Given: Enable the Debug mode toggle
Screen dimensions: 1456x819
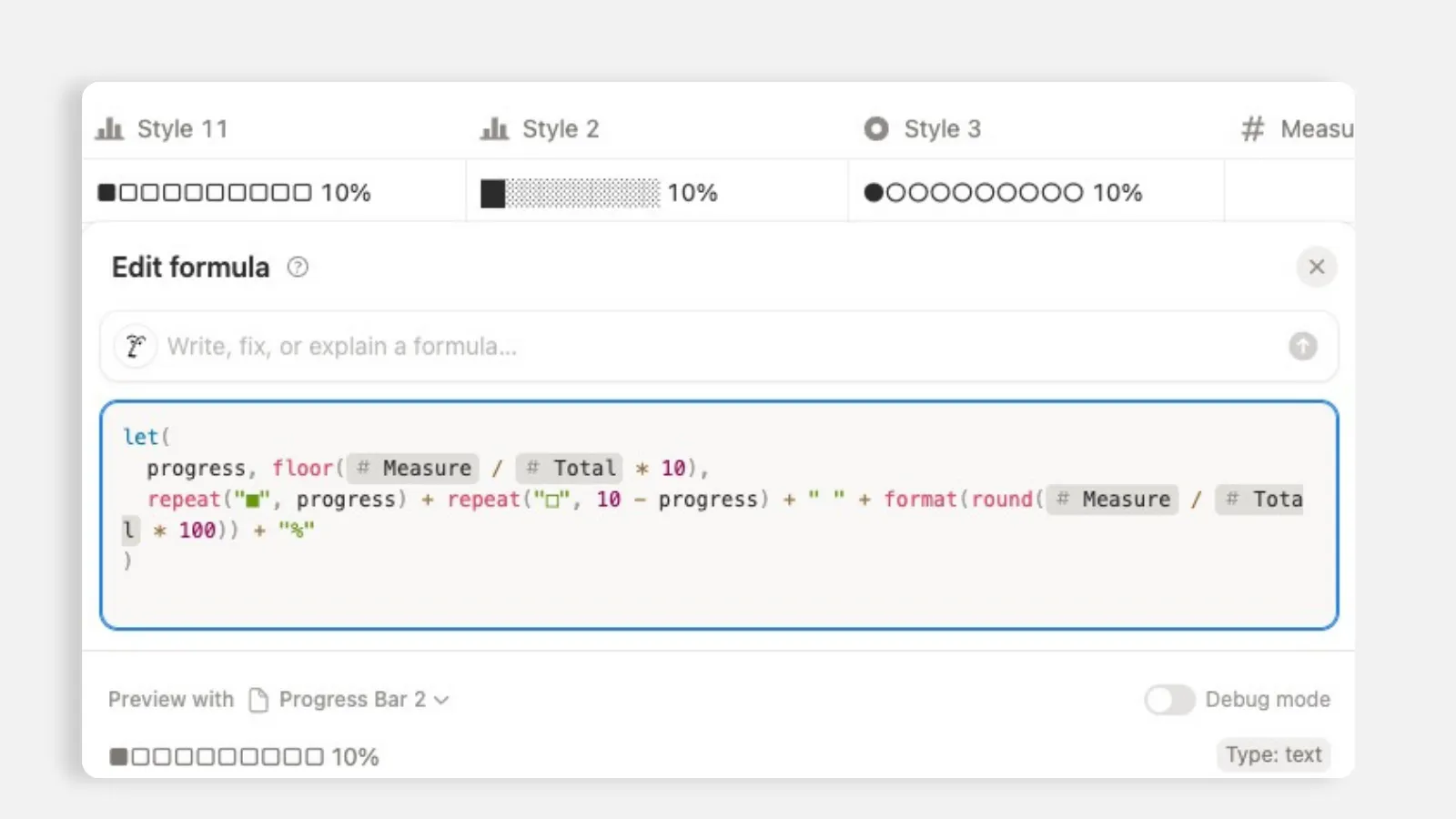Looking at the screenshot, I should (x=1169, y=699).
